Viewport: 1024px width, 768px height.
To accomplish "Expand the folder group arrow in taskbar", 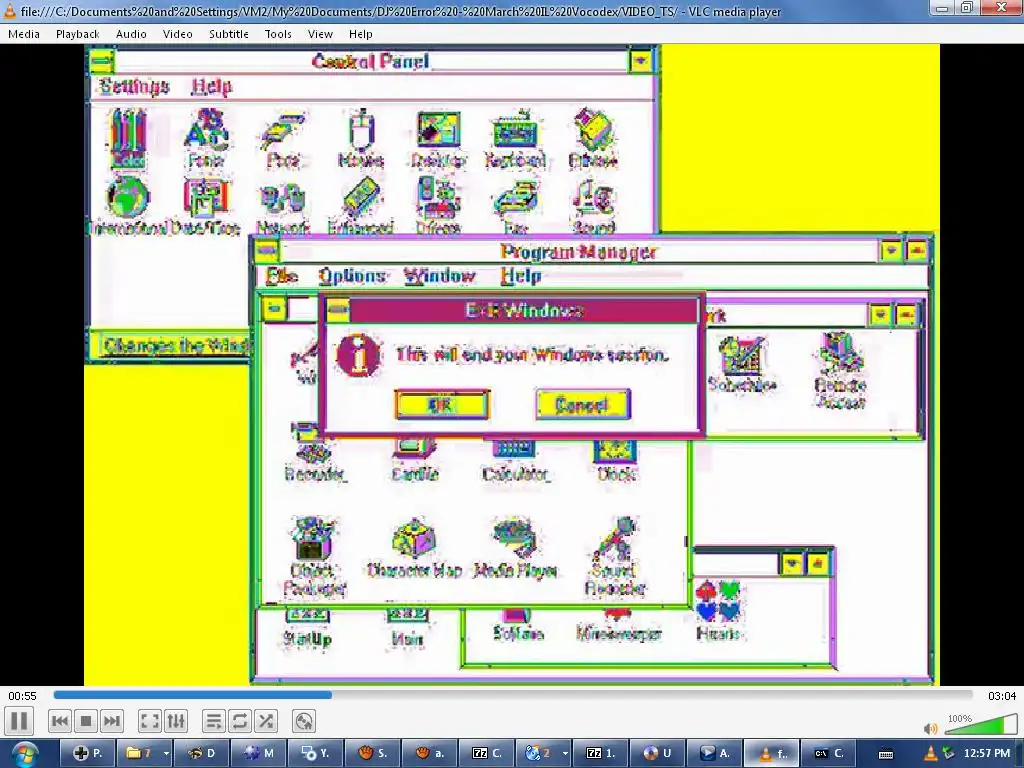I will click(x=167, y=753).
